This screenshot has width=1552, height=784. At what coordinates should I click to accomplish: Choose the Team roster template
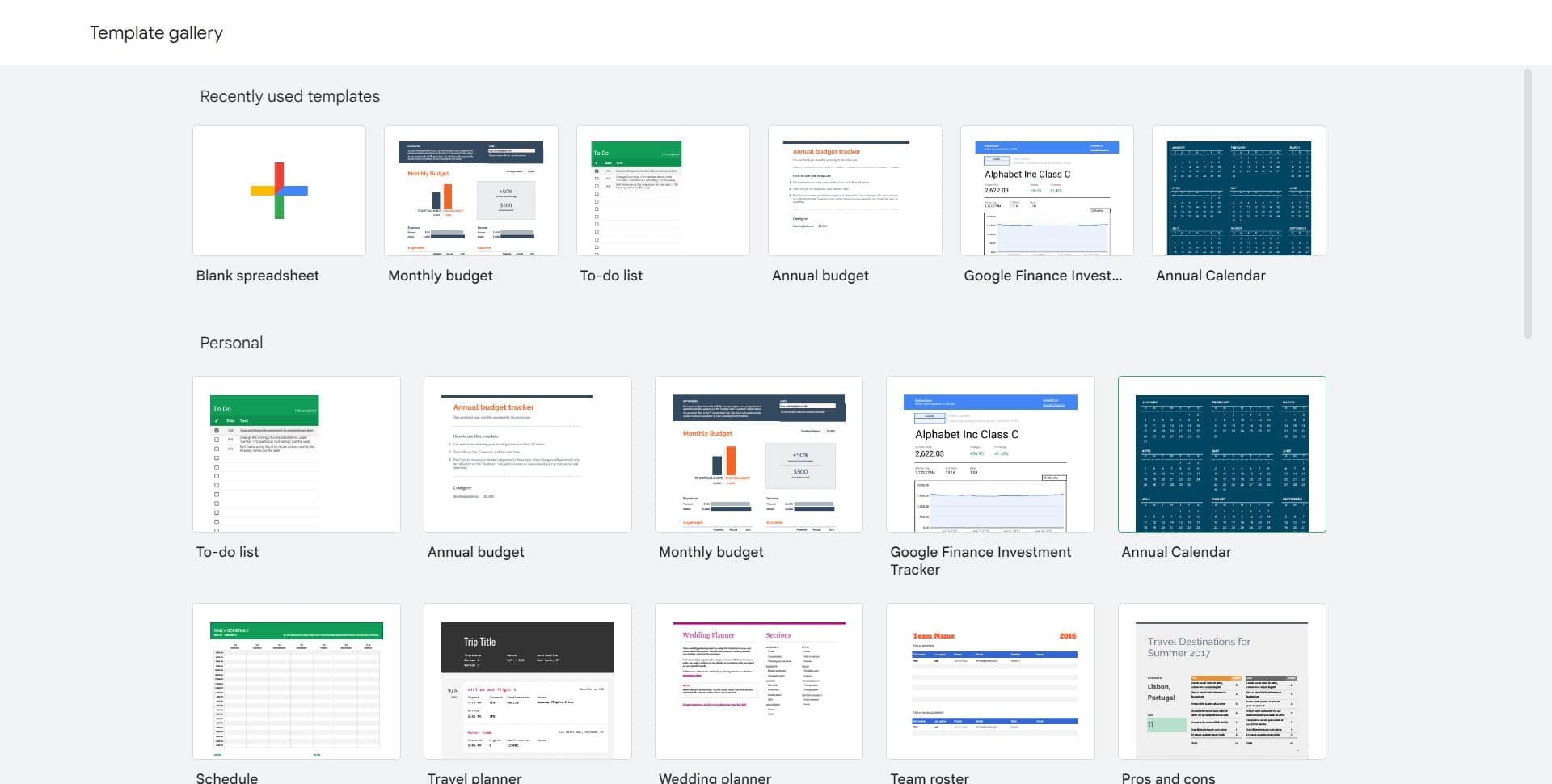[x=989, y=681]
